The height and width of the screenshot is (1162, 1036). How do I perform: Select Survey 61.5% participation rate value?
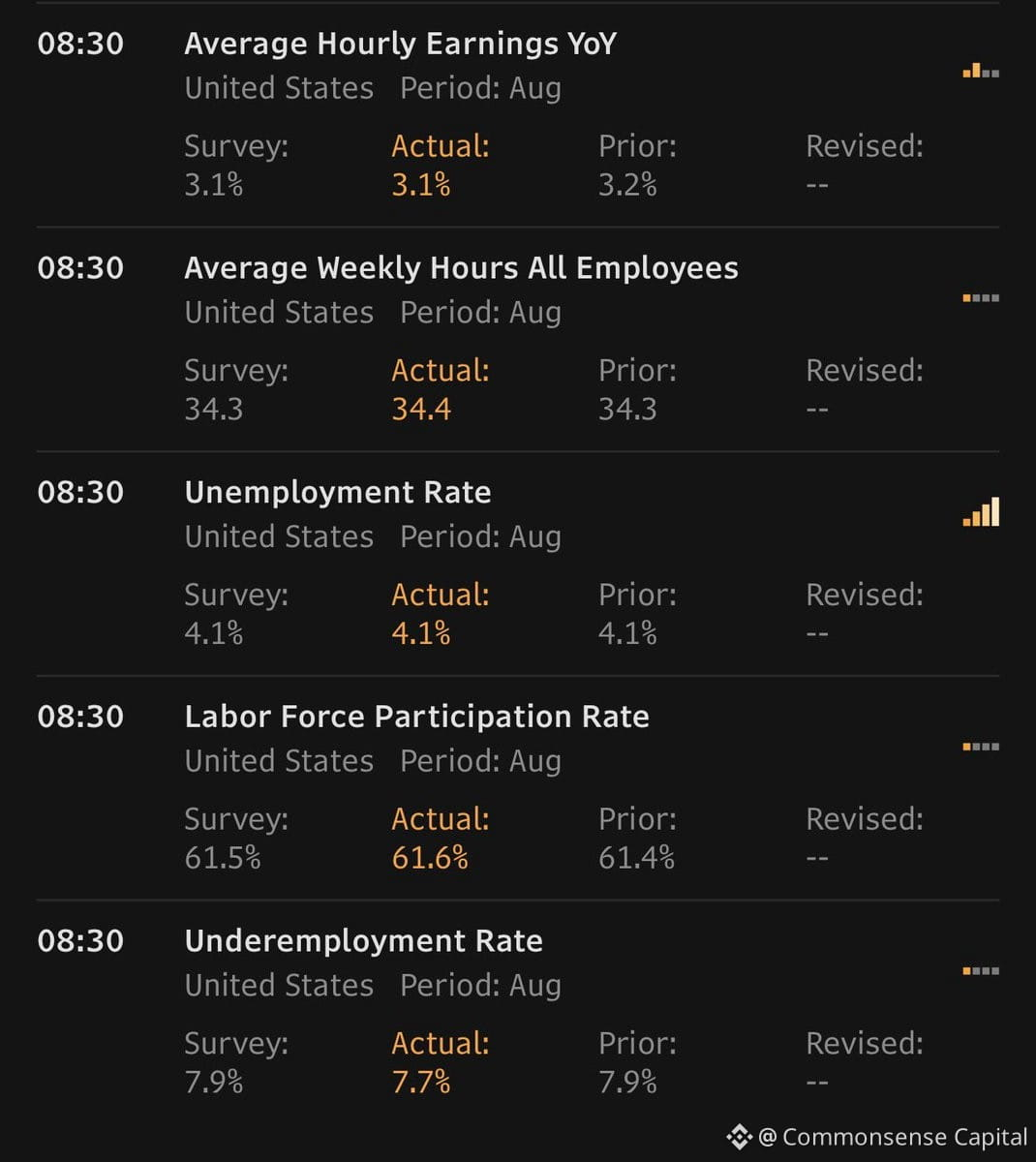(223, 858)
